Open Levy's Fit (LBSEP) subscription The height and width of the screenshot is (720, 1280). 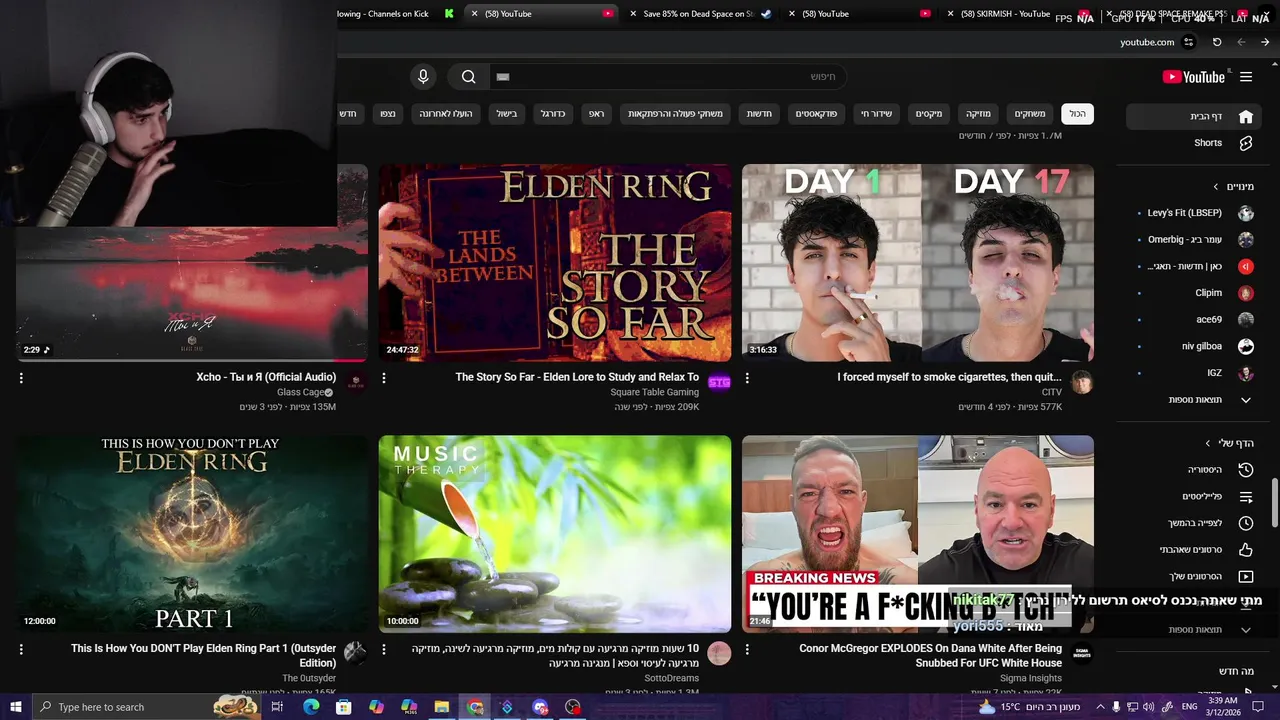(x=1195, y=213)
